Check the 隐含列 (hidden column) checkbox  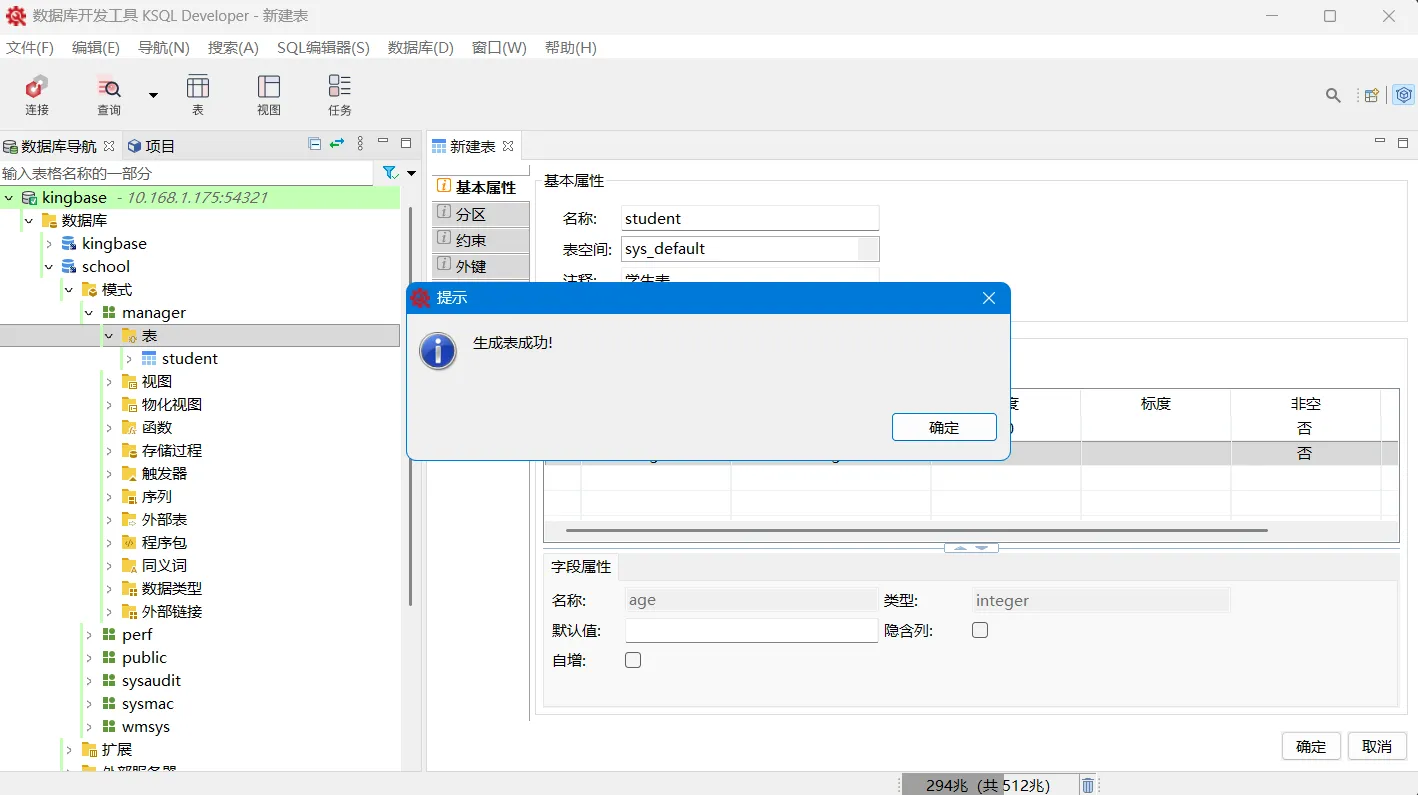[979, 630]
